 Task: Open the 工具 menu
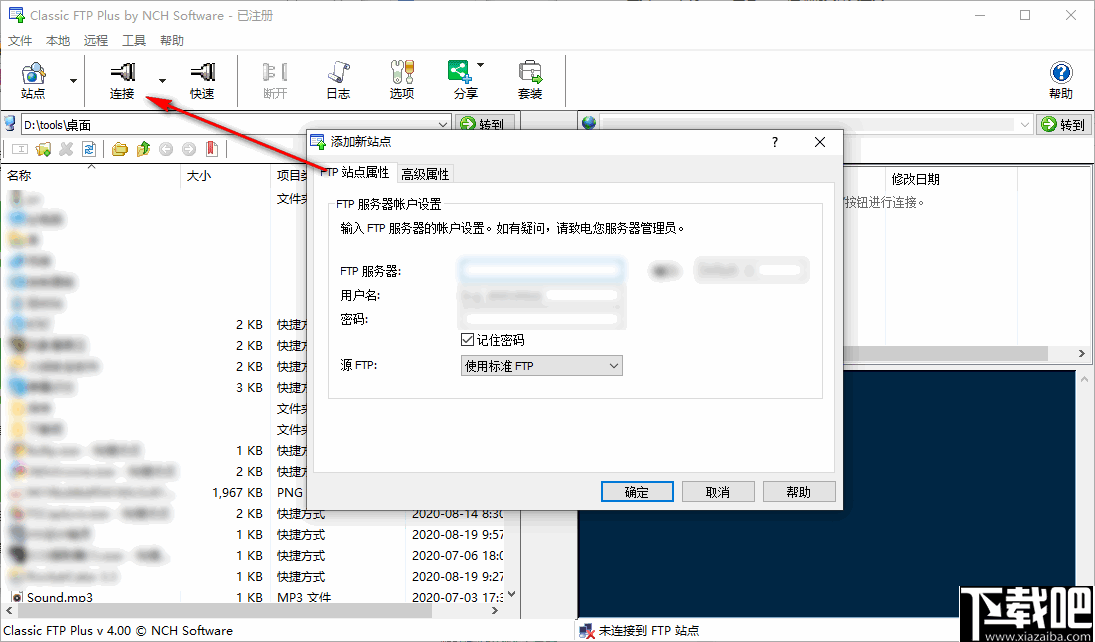tap(134, 40)
